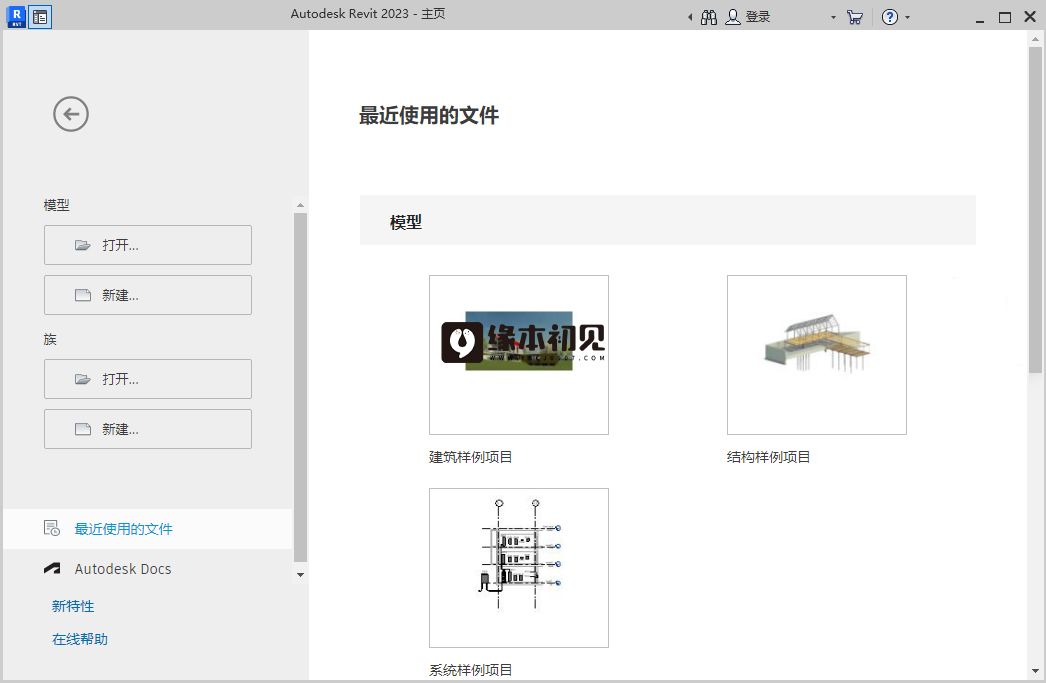Click 新建... under the 族 section
Screen dimensions: 1046x683
(x=148, y=429)
